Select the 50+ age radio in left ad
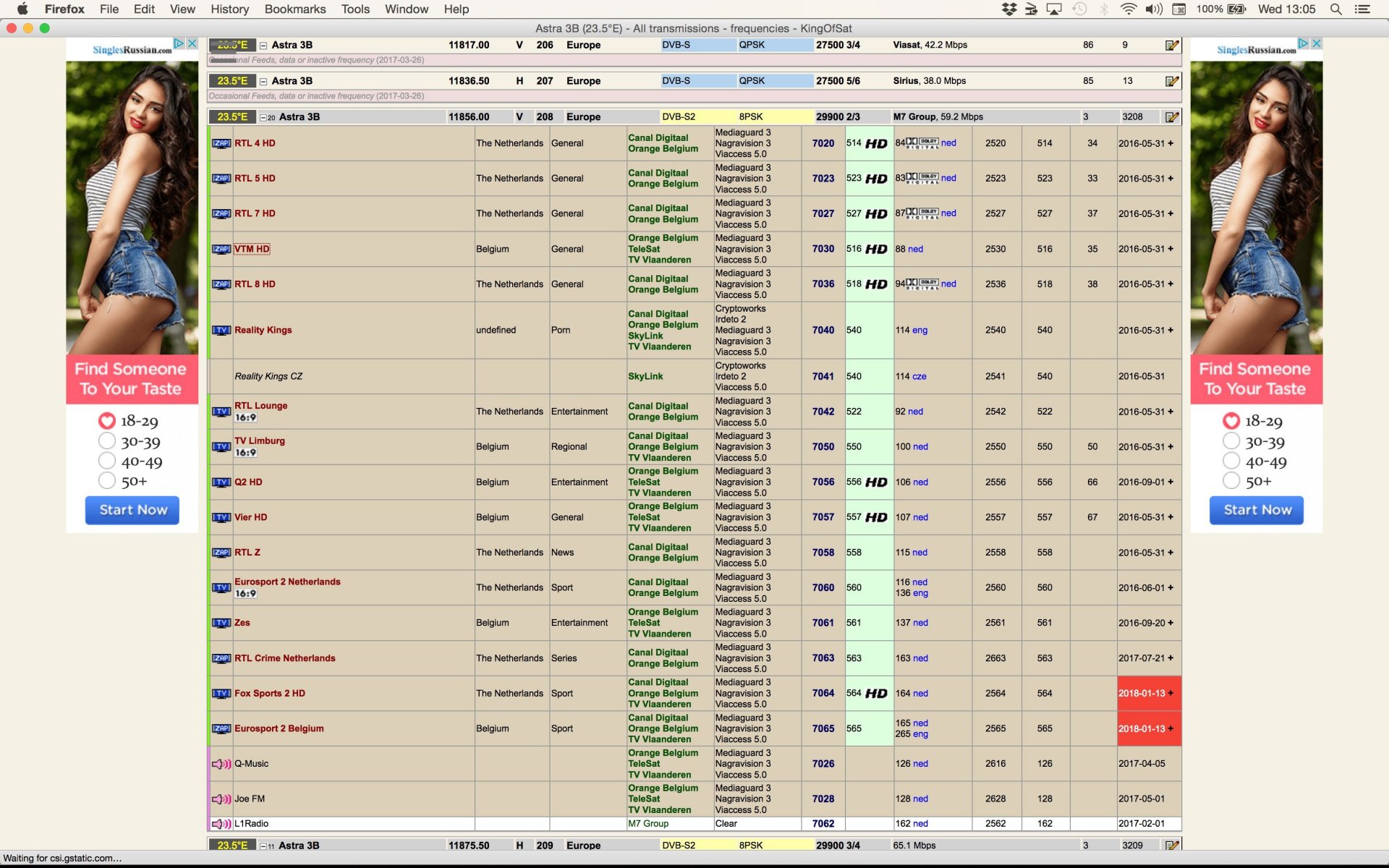 (107, 480)
